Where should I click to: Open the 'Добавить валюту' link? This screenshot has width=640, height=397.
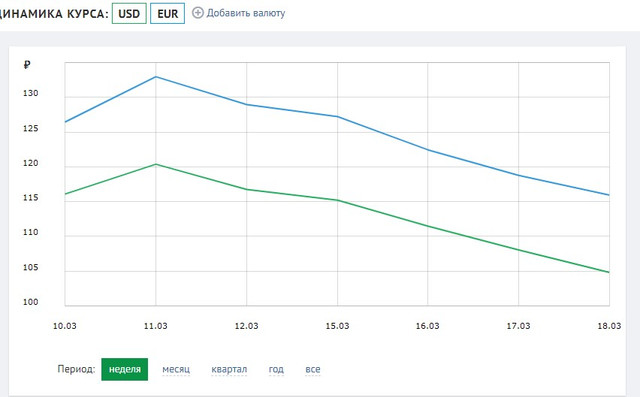pos(246,13)
